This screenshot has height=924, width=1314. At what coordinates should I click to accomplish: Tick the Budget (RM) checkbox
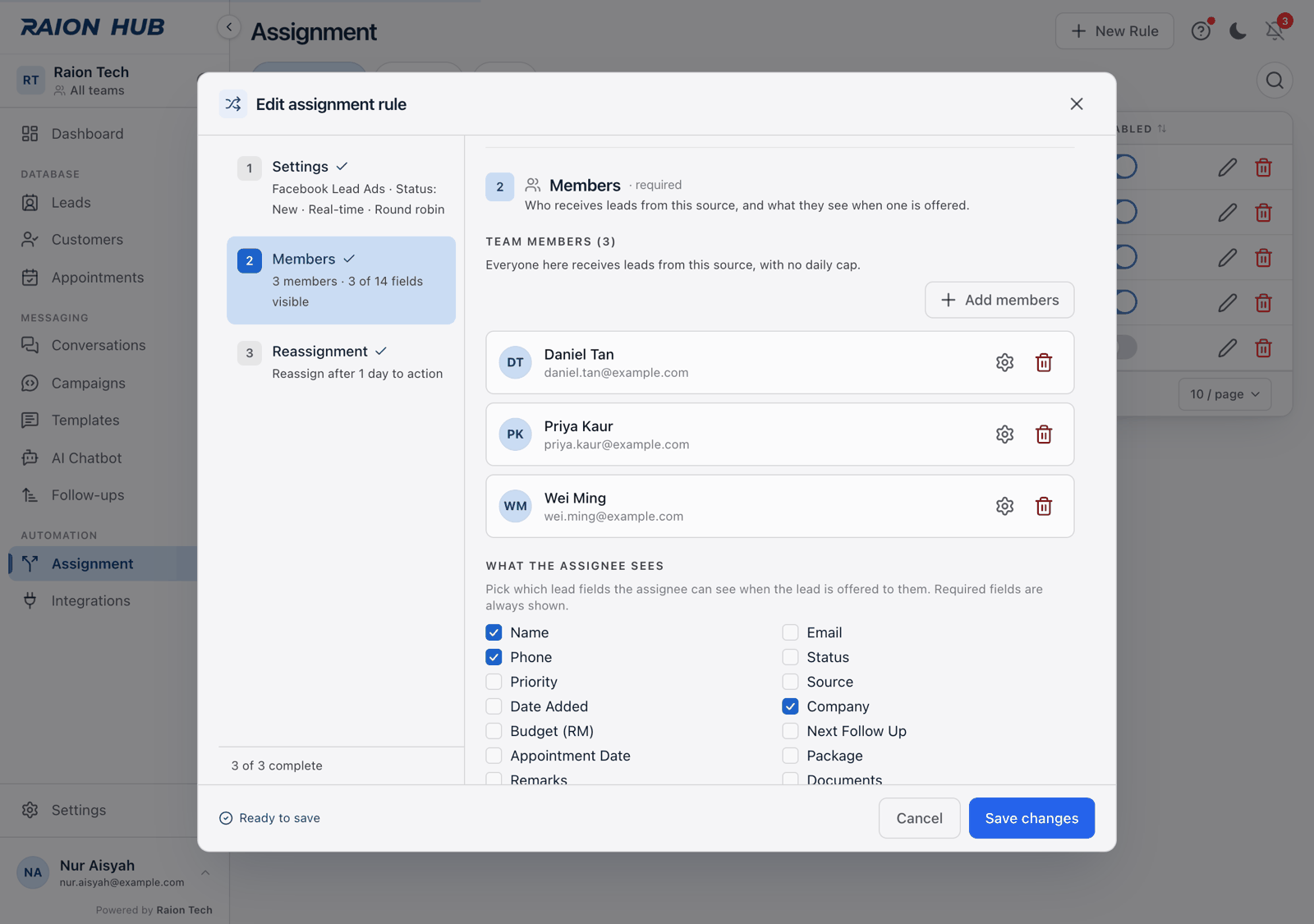coord(494,731)
